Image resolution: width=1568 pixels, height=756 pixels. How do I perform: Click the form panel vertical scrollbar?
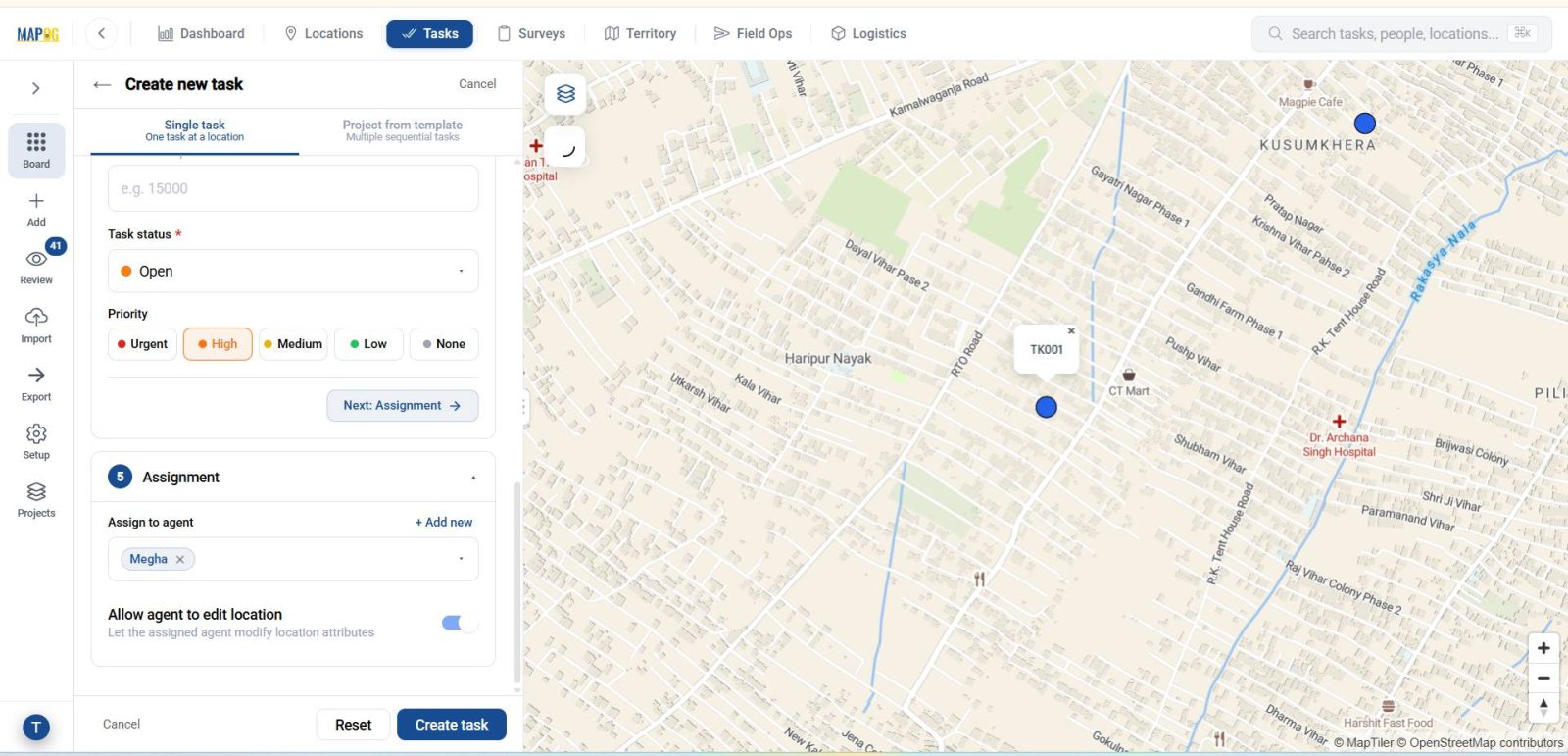517,582
